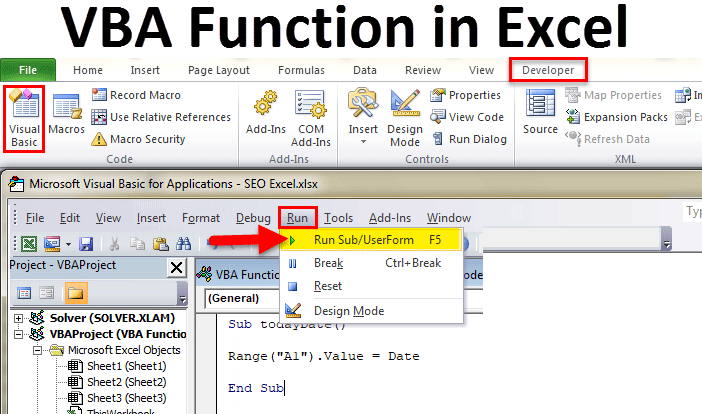Click Run Dialog button
The width and height of the screenshot is (702, 414).
tap(469, 139)
